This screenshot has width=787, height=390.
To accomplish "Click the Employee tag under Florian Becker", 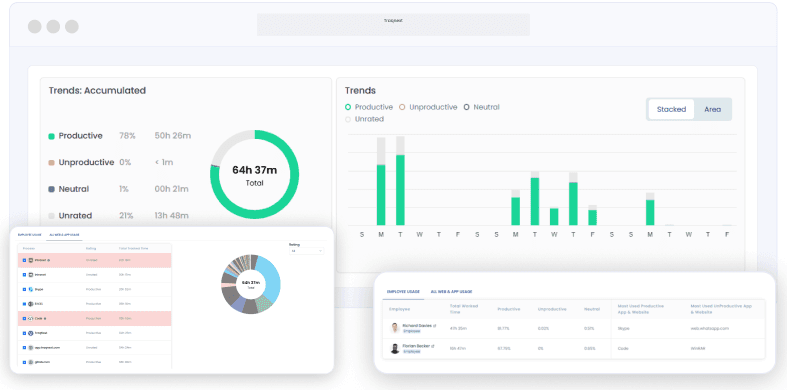I will click(x=412, y=351).
